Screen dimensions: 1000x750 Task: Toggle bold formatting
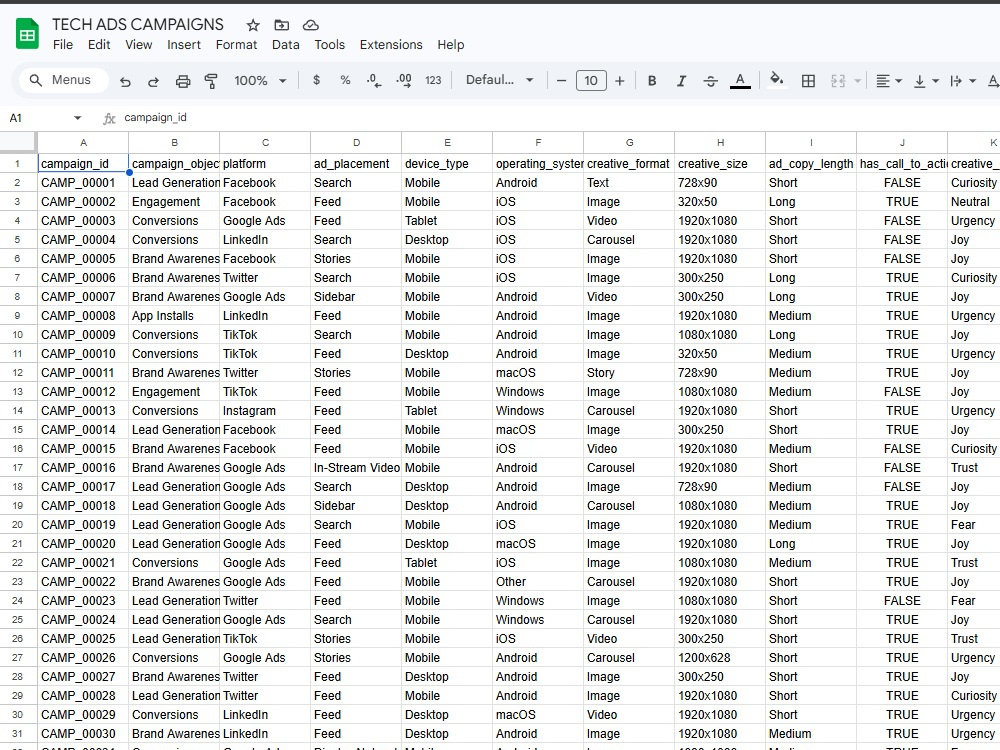click(x=652, y=81)
